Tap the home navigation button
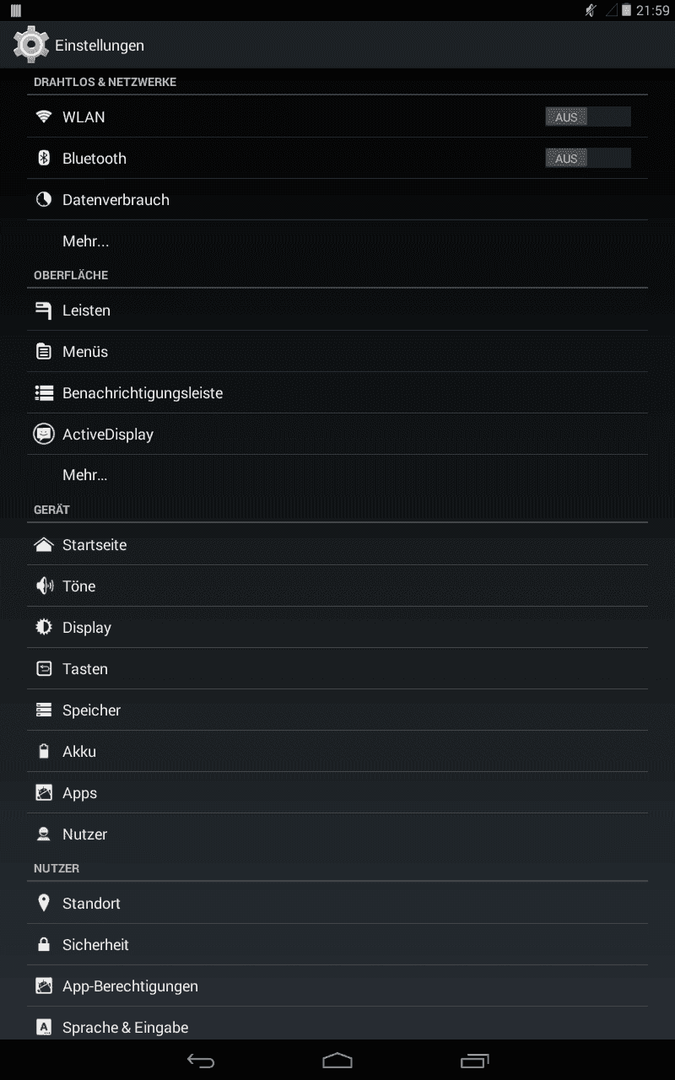Viewport: 675px width, 1080px height. click(x=337, y=1061)
